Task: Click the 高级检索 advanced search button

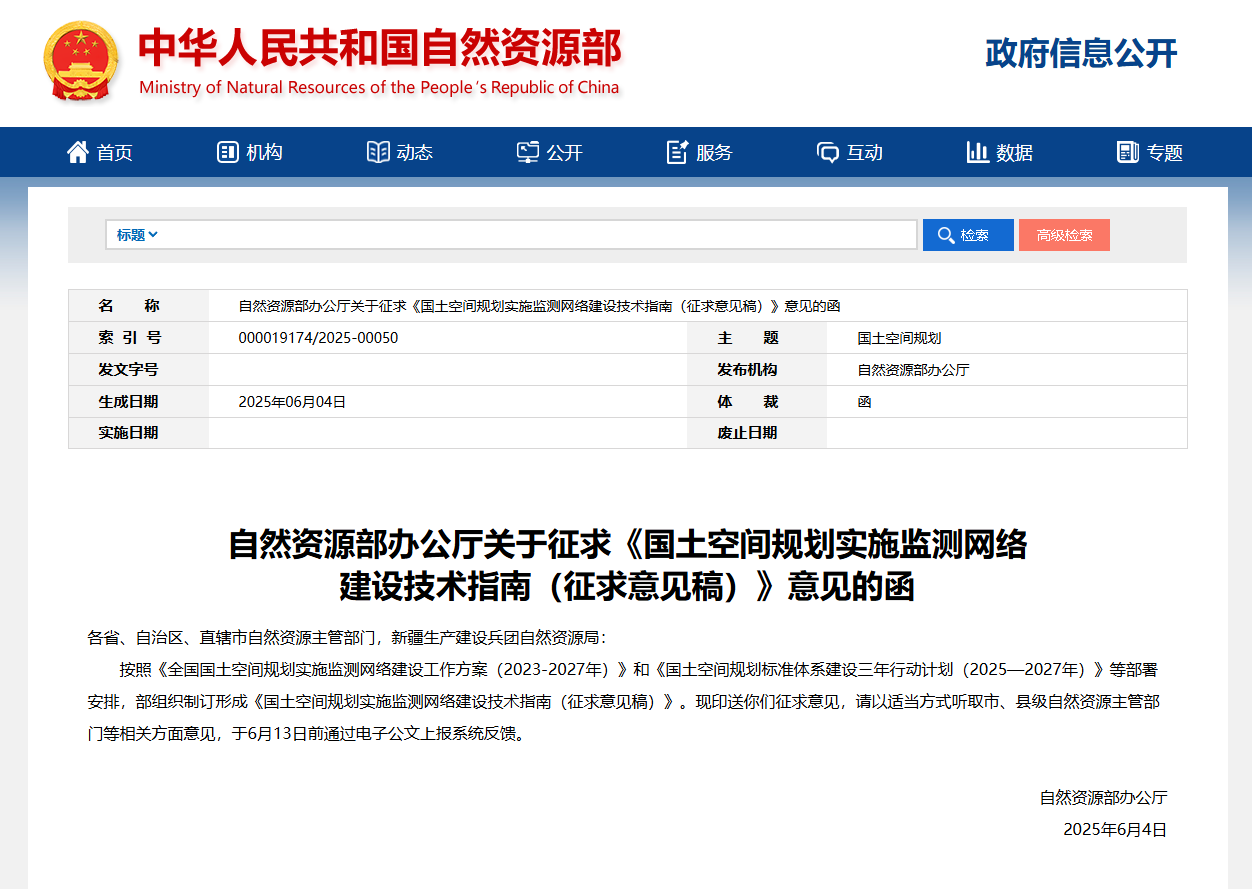Action: [1064, 235]
